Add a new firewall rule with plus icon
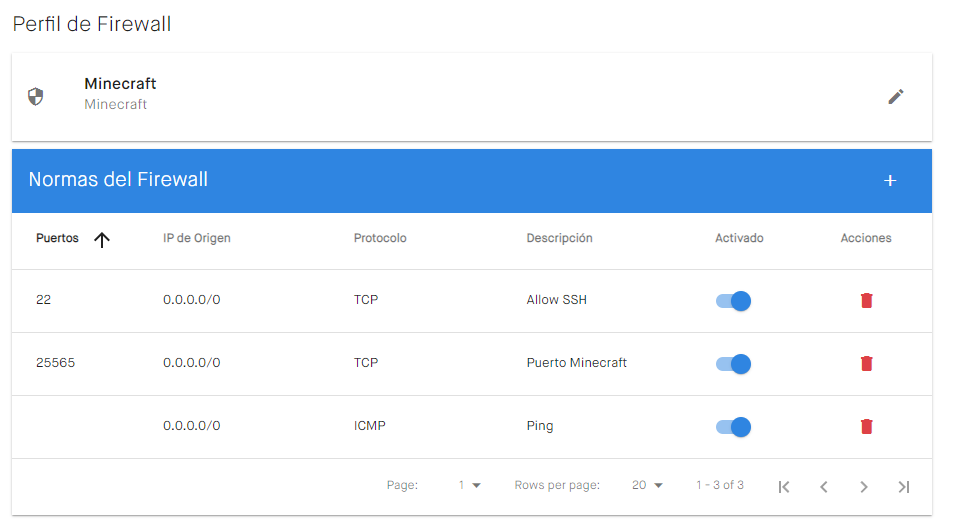Screen dimensions: 955x526 pos(890,180)
